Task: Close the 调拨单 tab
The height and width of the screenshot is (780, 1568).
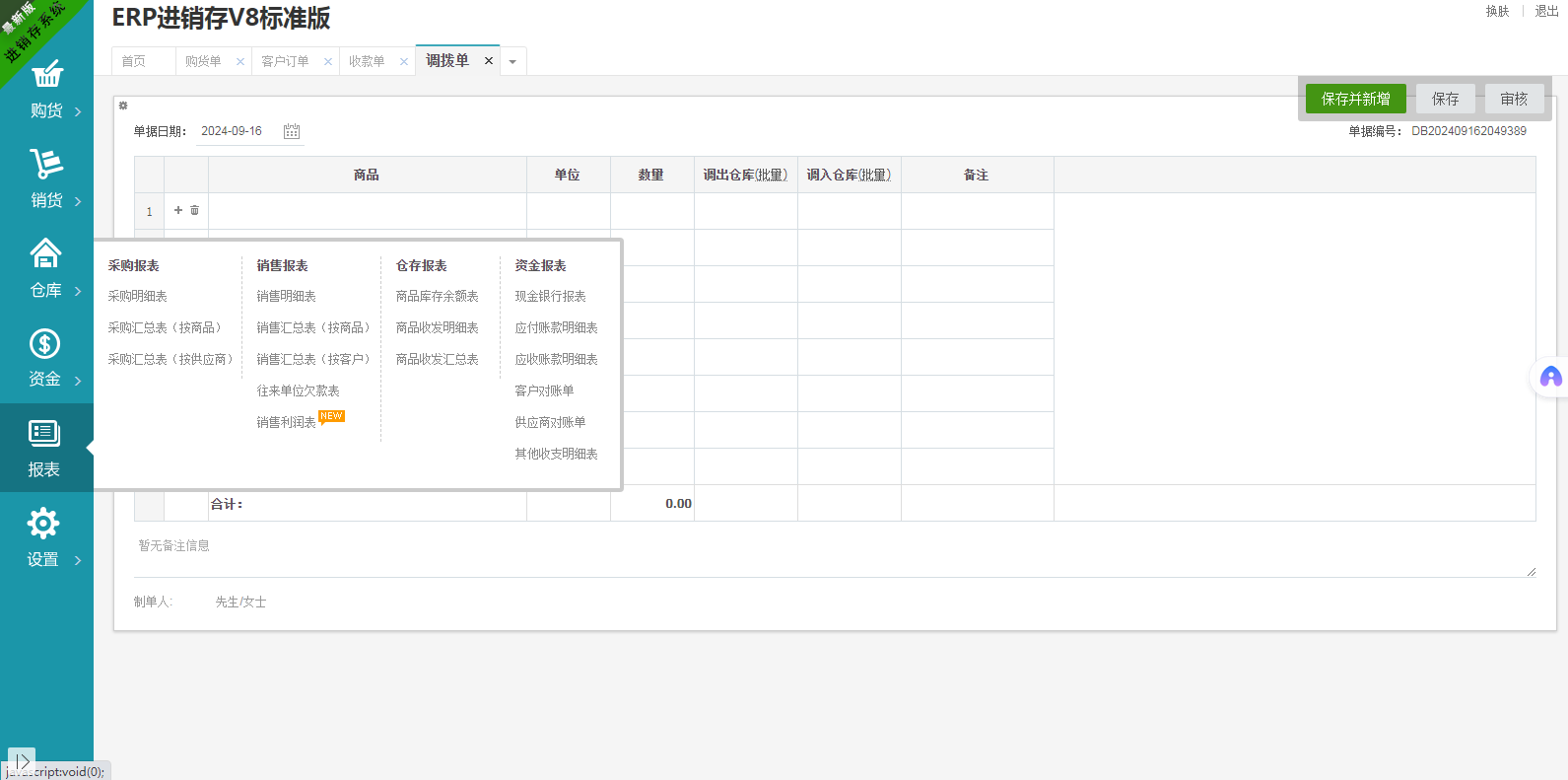Action: click(x=489, y=61)
